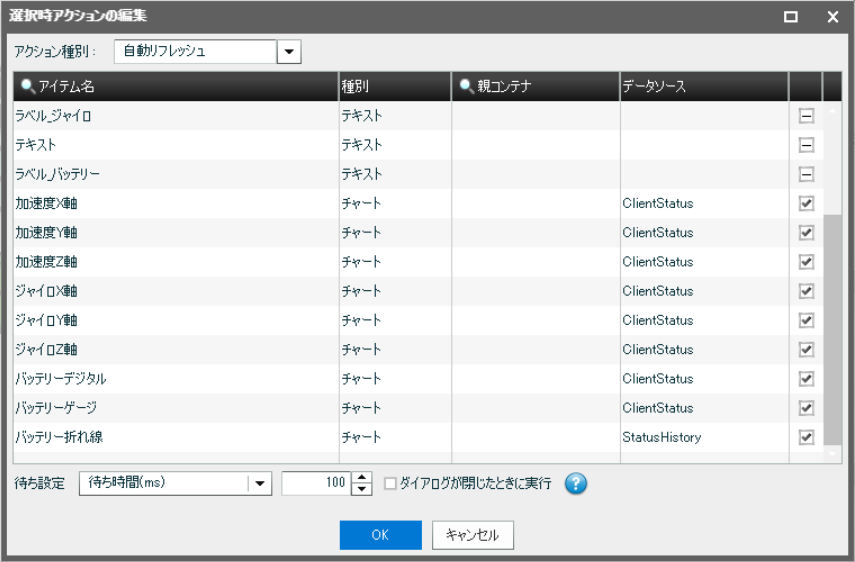Click the wait time value input field

317,483
